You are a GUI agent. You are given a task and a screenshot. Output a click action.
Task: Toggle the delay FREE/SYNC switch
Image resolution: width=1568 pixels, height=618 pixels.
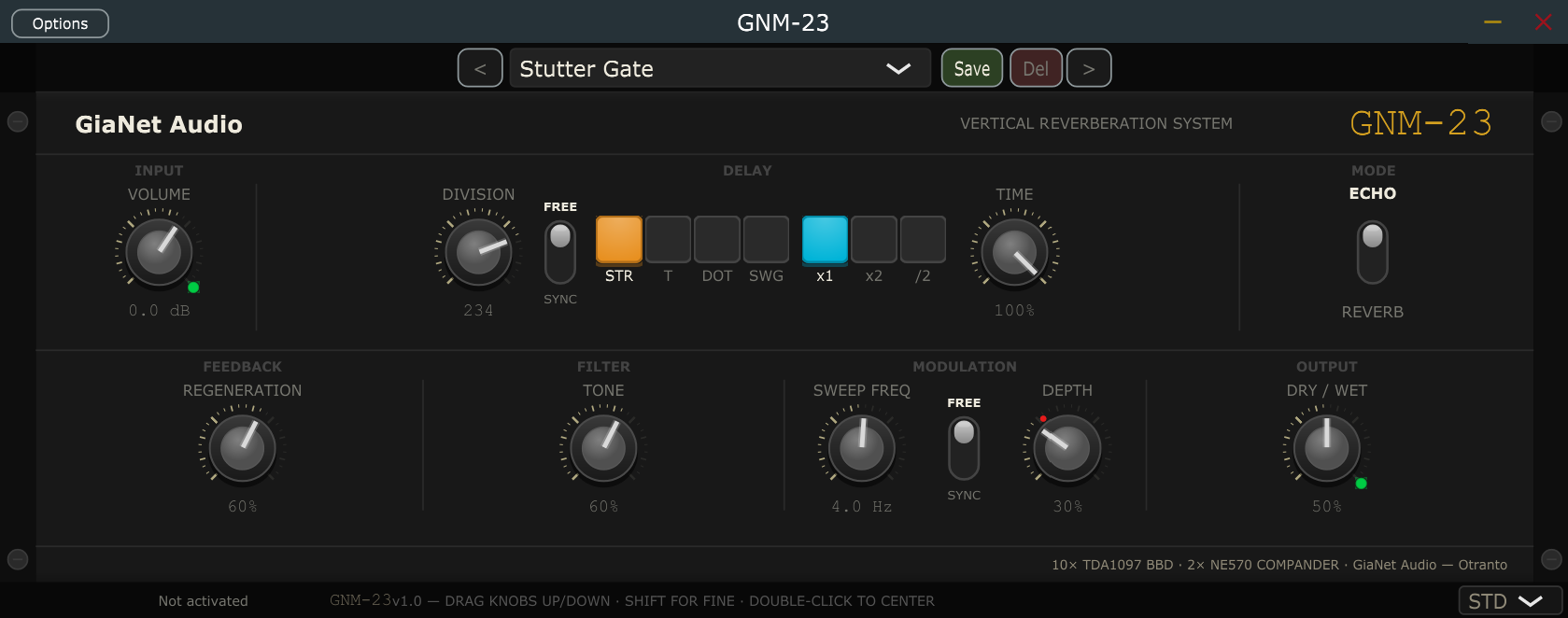click(560, 252)
